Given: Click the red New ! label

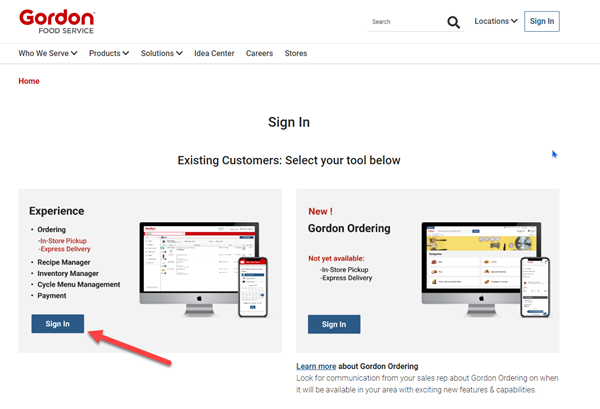Looking at the screenshot, I should pos(320,211).
